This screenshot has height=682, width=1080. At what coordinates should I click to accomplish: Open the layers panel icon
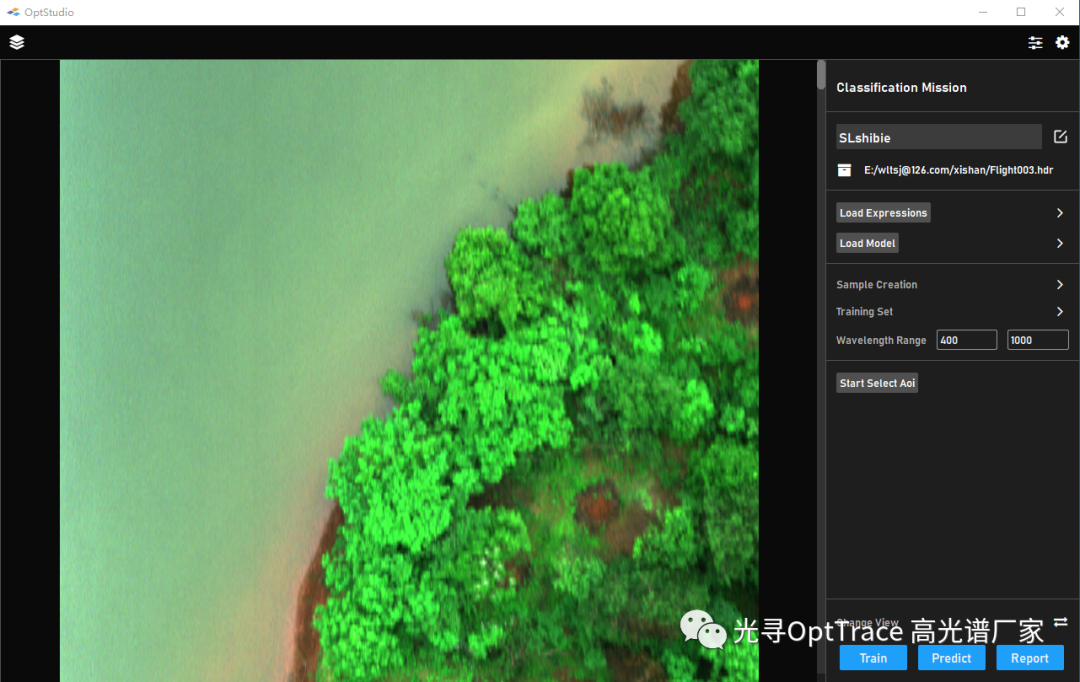[x=17, y=42]
